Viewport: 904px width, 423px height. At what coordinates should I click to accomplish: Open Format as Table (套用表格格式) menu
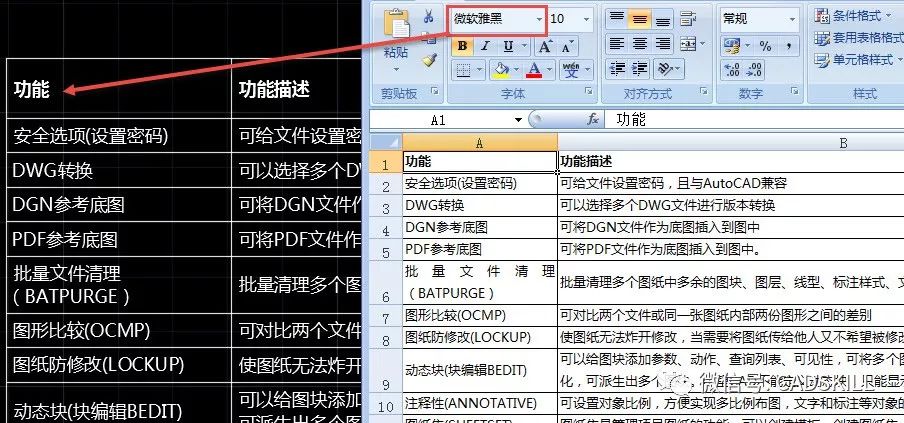858,38
